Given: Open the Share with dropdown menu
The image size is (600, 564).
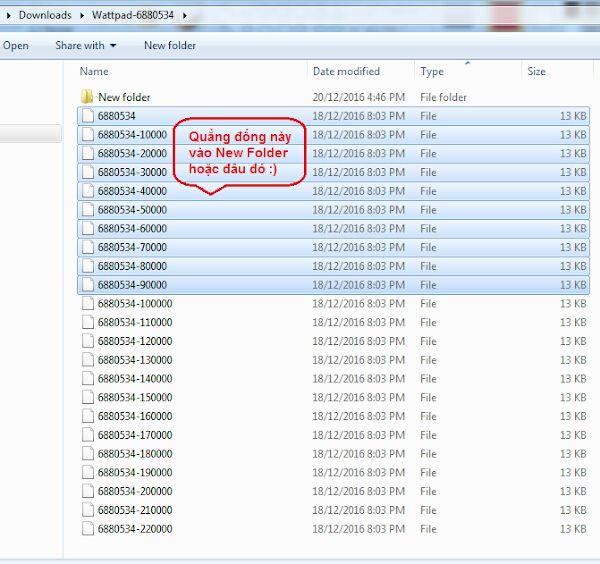Looking at the screenshot, I should 85,45.
